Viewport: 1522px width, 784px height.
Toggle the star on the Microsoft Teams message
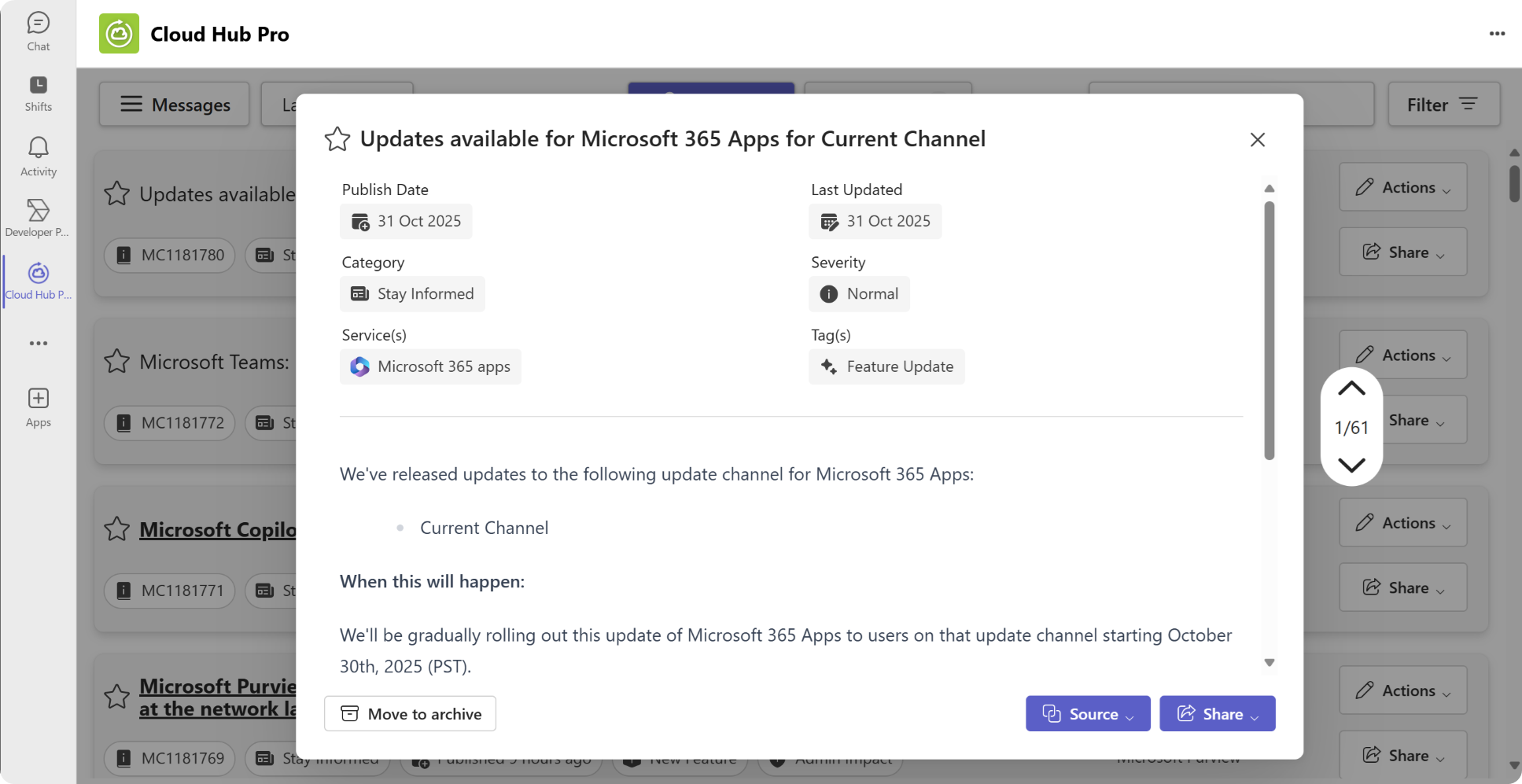(x=116, y=361)
